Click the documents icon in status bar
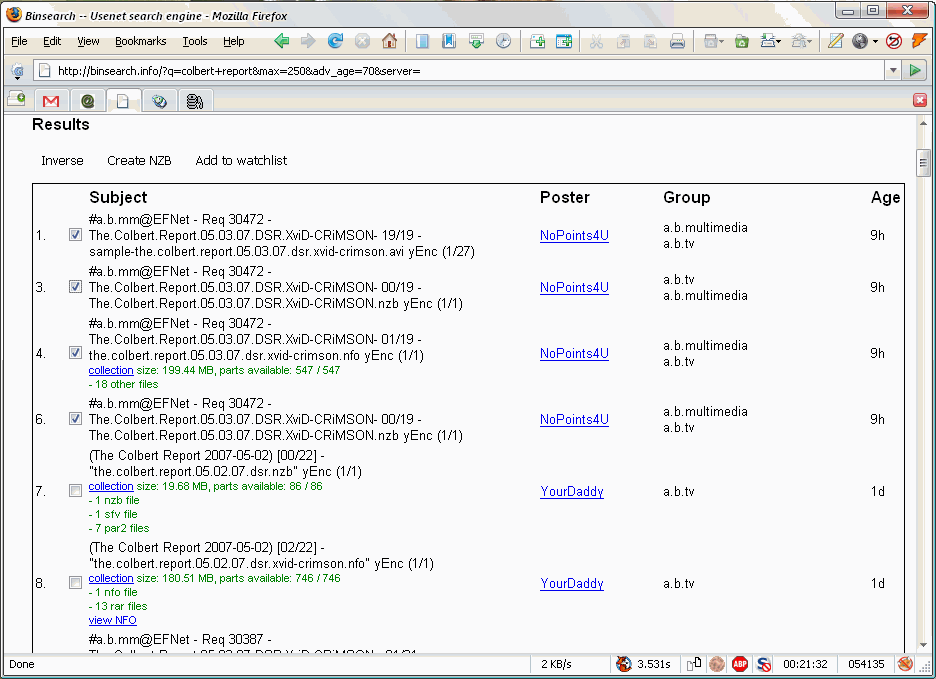Screen dimensions: 936x679 (694, 663)
